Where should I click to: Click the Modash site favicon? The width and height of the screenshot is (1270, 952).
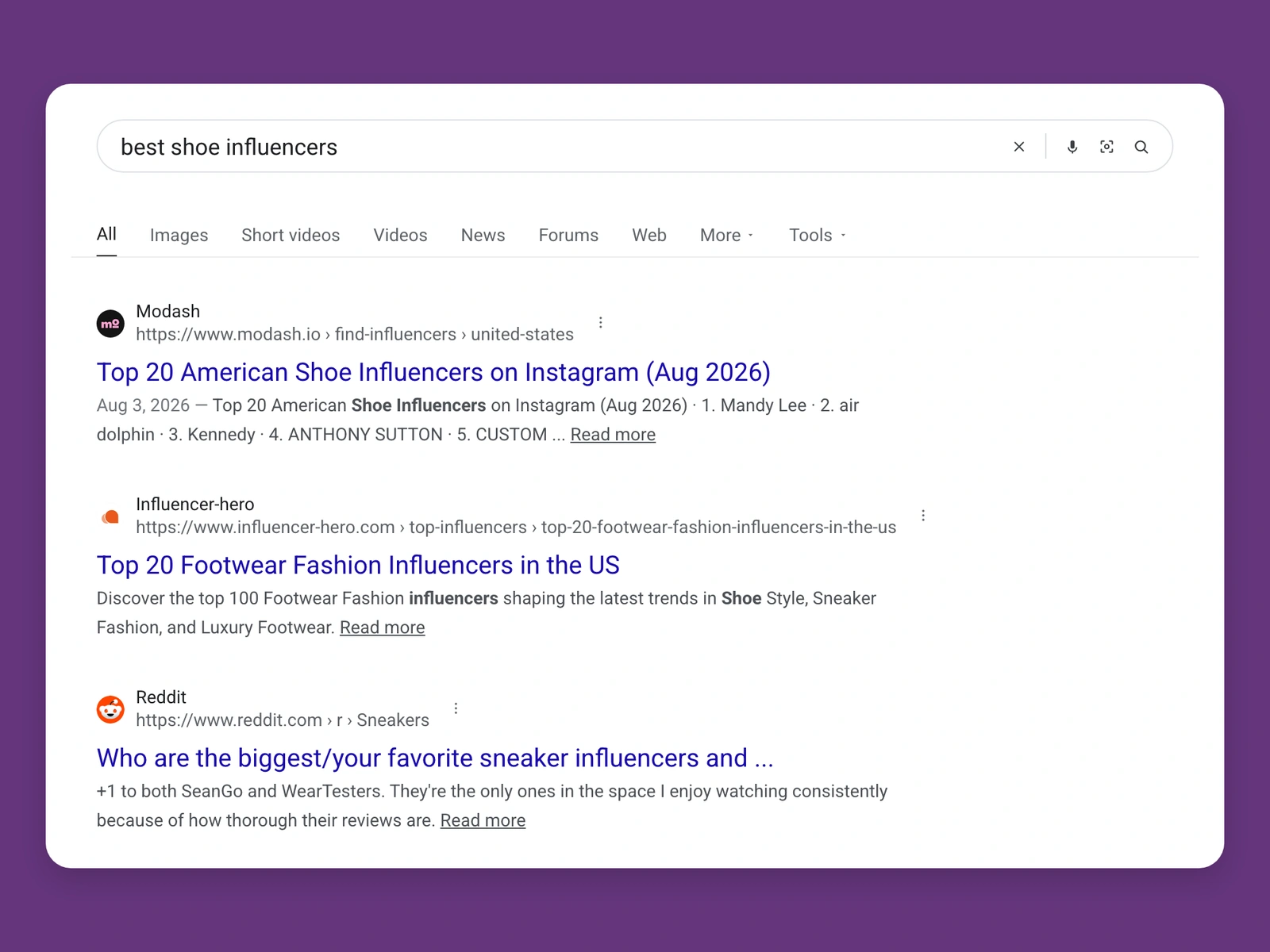tap(110, 323)
